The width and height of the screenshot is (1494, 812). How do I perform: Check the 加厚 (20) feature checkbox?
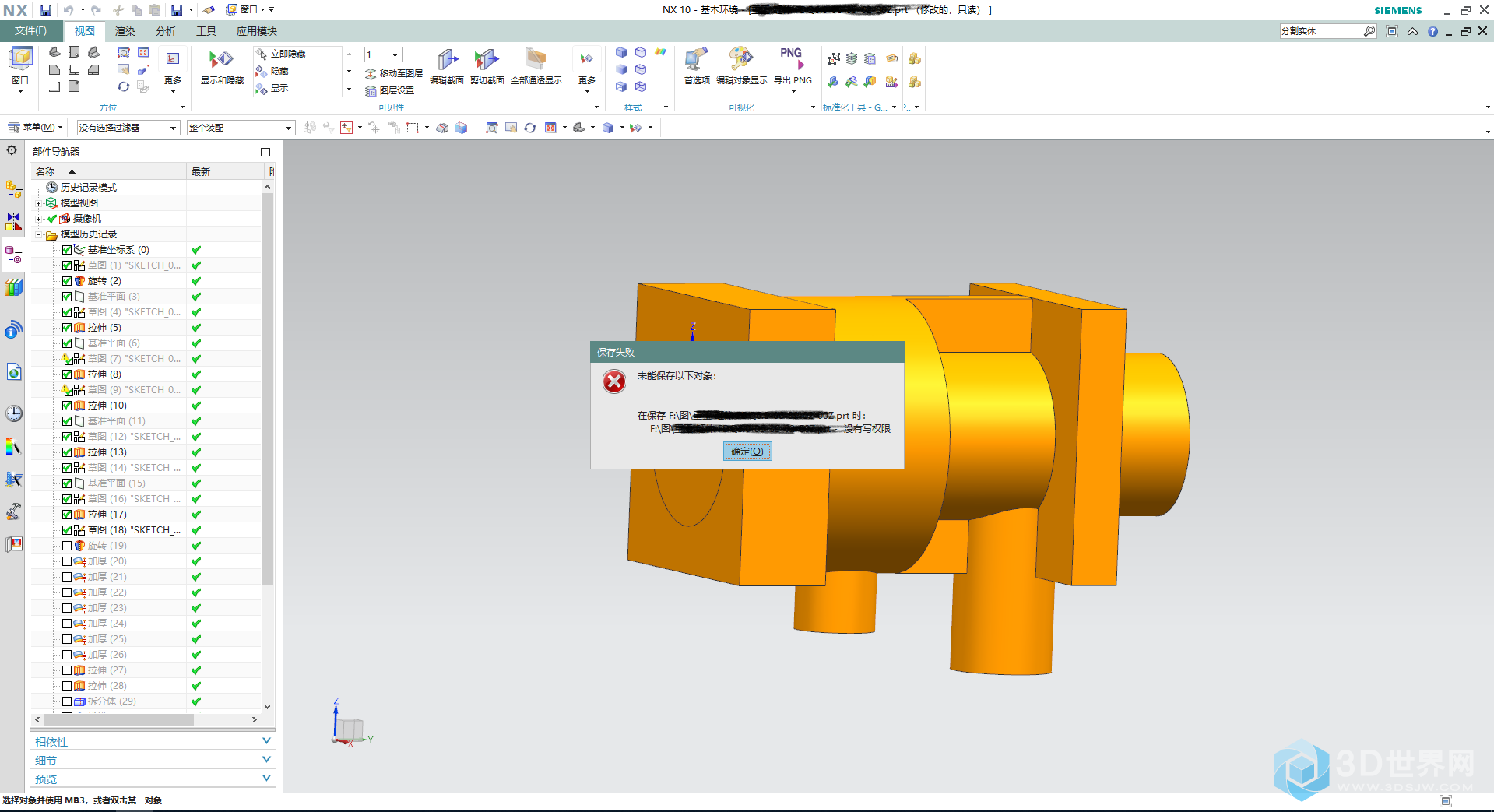[x=67, y=561]
